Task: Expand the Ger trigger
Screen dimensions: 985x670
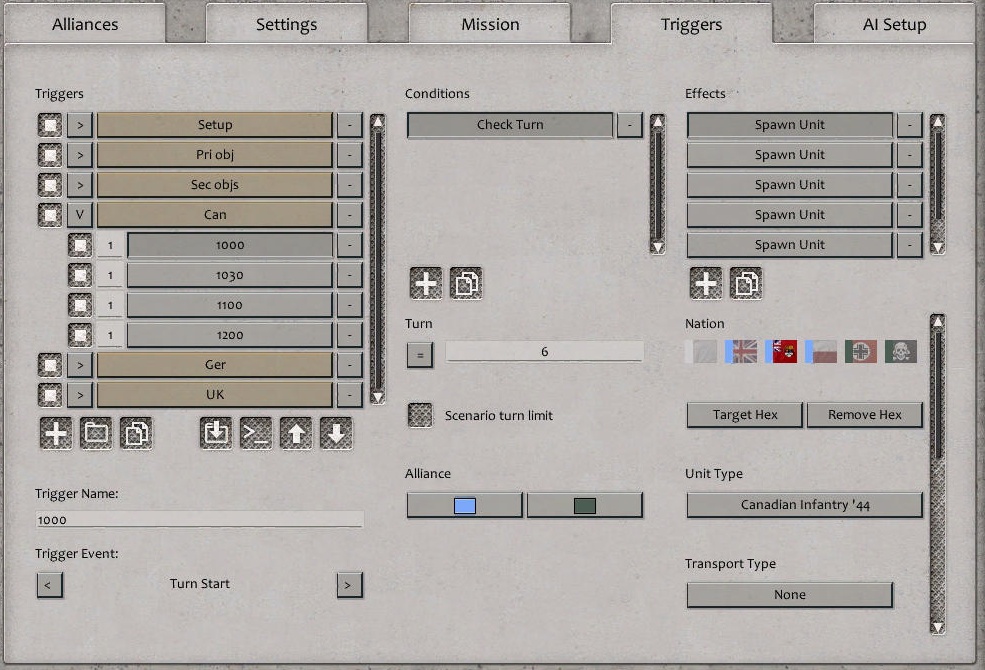Action: click(80, 364)
